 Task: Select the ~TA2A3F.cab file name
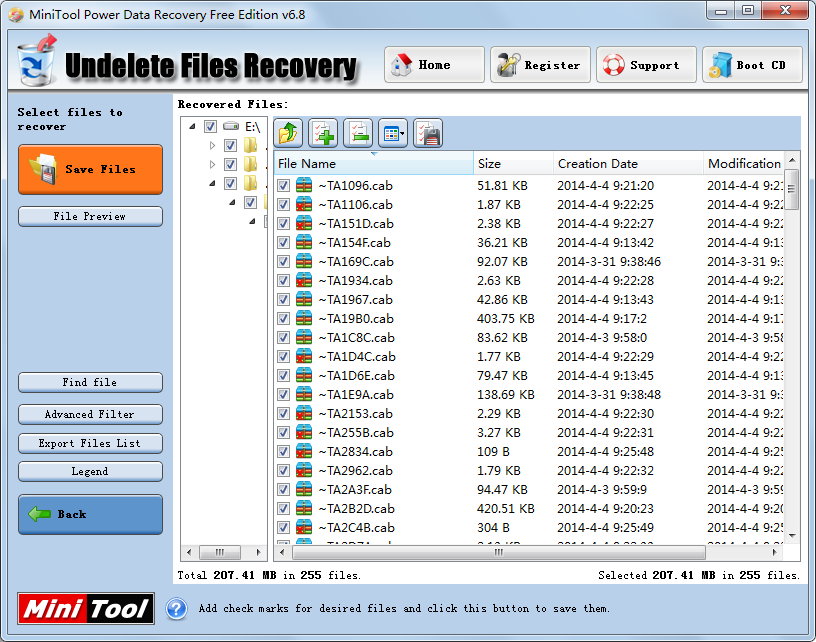coord(355,490)
